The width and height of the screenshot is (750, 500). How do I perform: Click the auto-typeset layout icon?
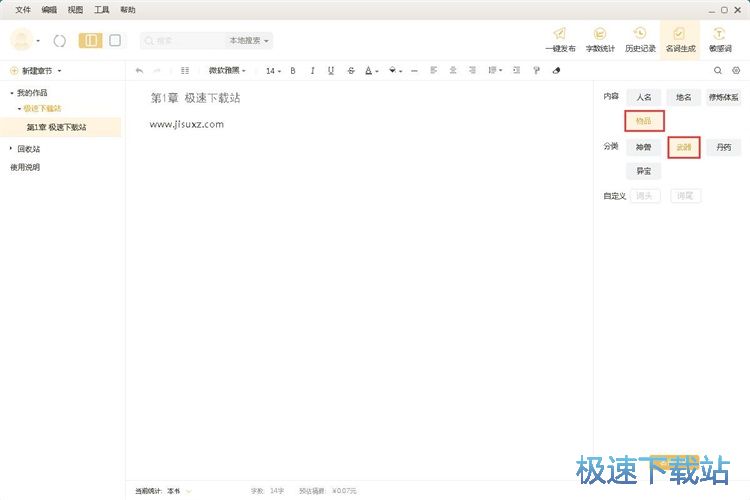pyautogui.click(x=185, y=71)
